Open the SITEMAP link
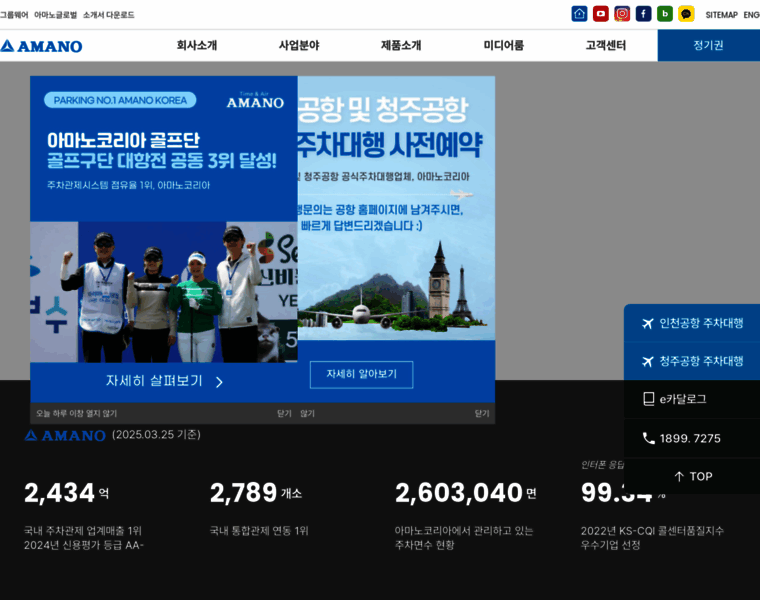The height and width of the screenshot is (600, 760). (x=721, y=15)
